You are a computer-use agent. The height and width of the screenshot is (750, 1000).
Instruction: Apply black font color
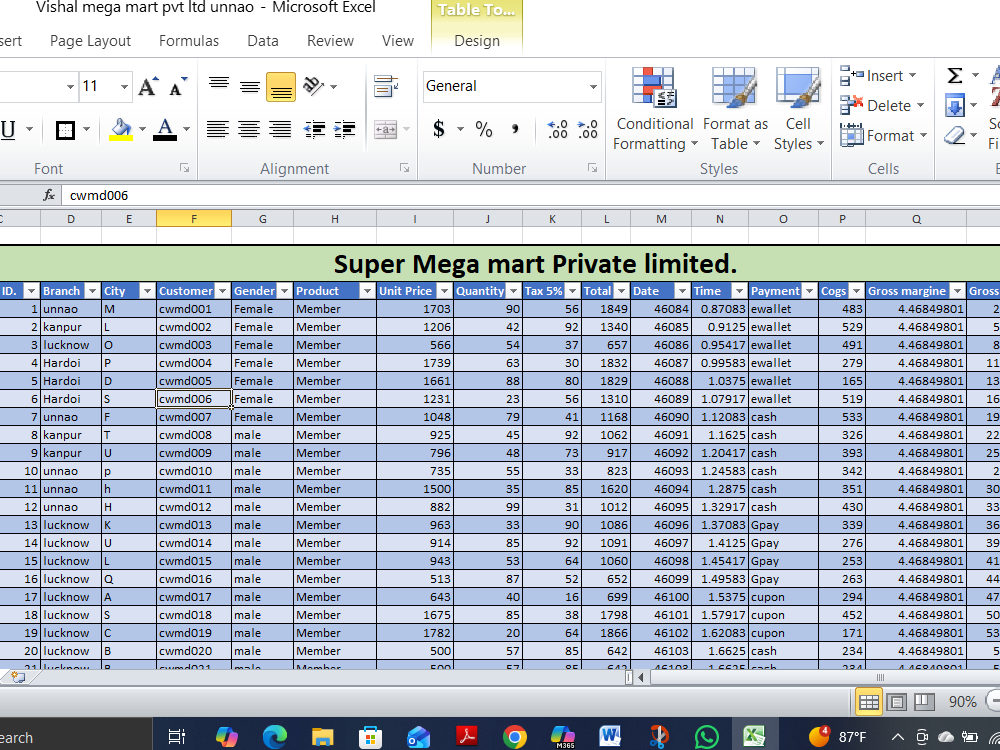(x=166, y=129)
